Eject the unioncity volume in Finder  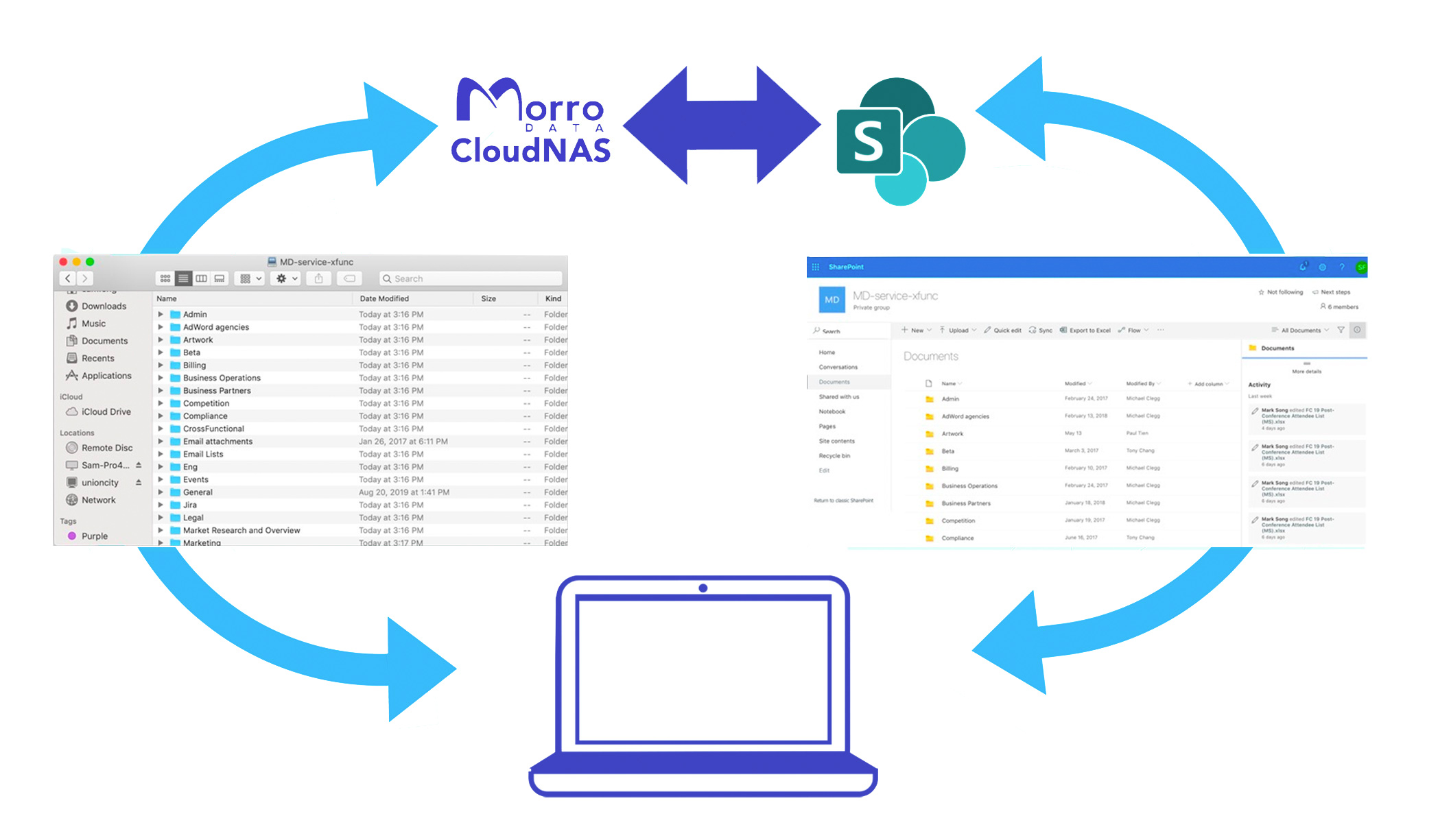click(x=139, y=482)
